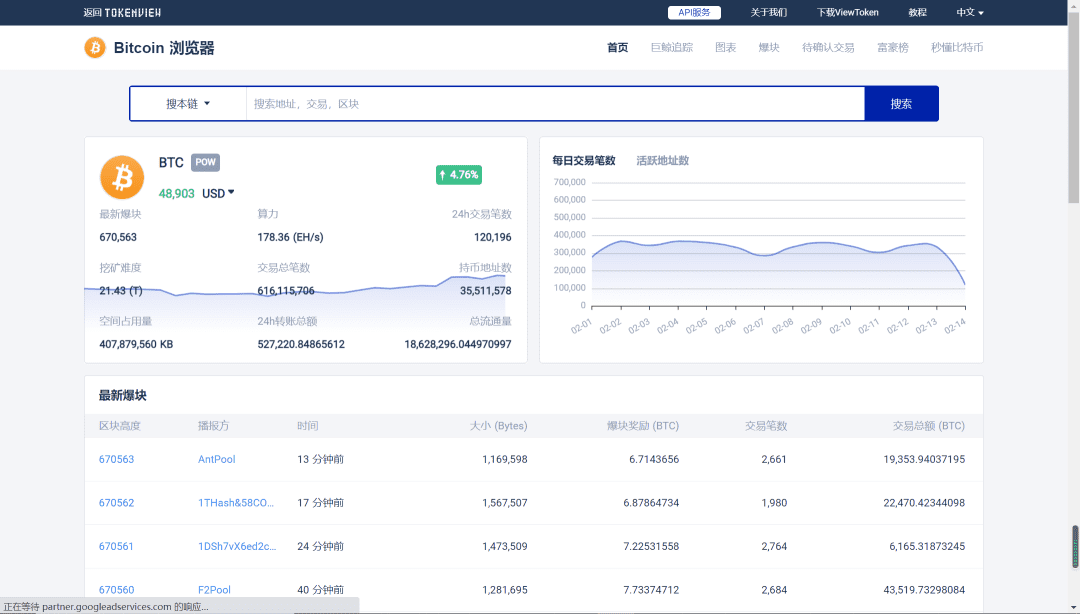Open block 670560 link
The image size is (1080, 614).
click(x=116, y=590)
